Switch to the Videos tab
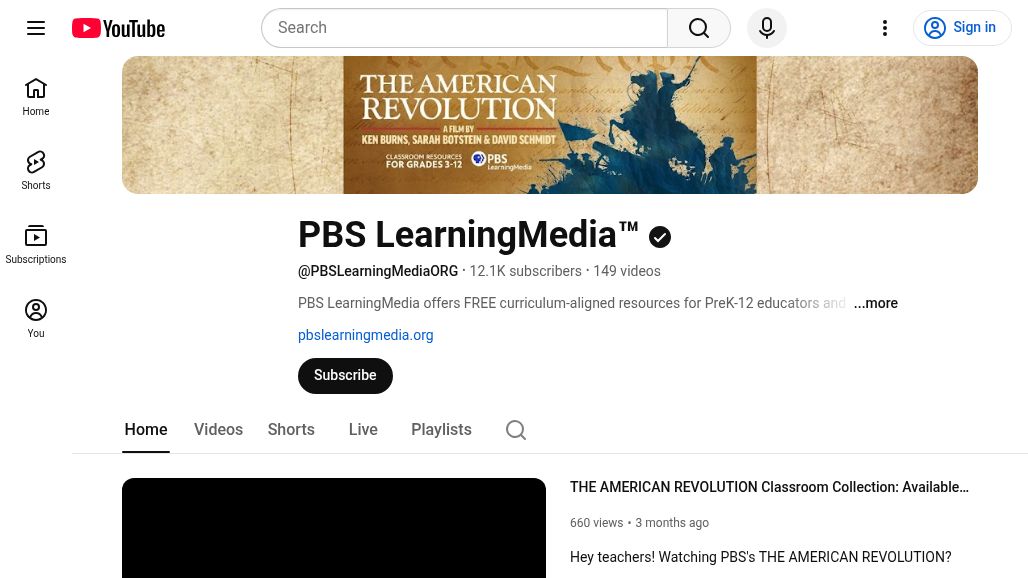 pyautogui.click(x=218, y=429)
